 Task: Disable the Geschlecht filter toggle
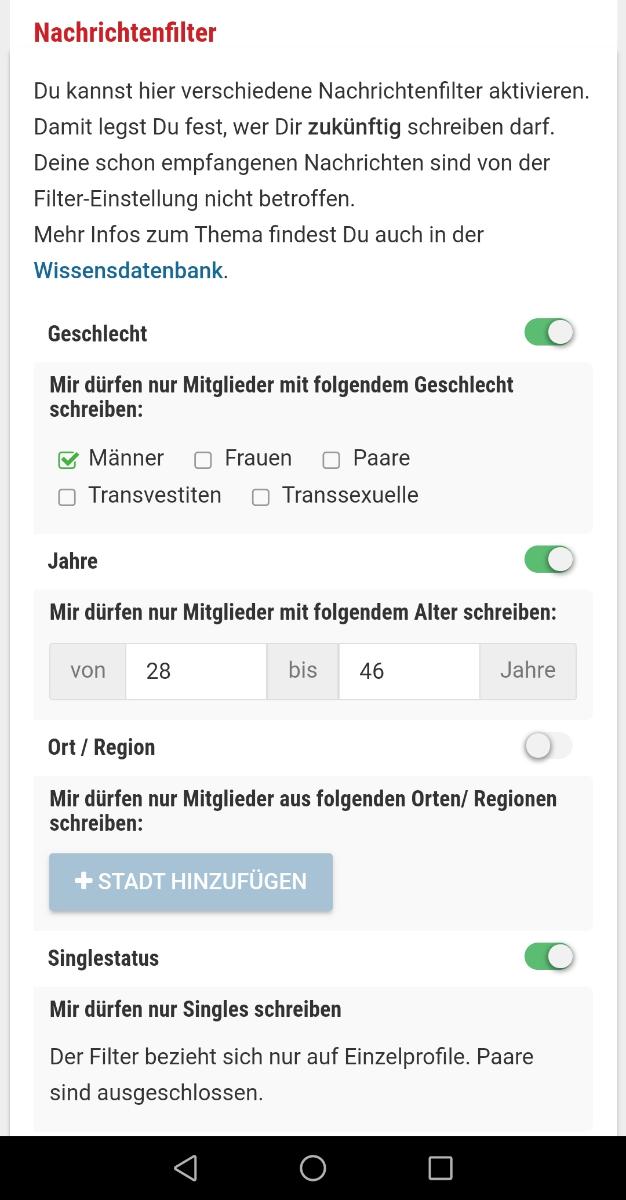[x=549, y=332]
